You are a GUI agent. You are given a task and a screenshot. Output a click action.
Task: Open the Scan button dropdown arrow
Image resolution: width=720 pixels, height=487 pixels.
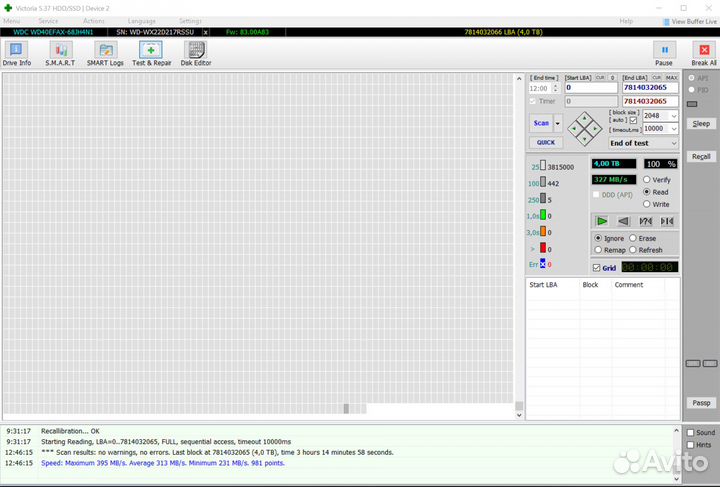pos(558,123)
